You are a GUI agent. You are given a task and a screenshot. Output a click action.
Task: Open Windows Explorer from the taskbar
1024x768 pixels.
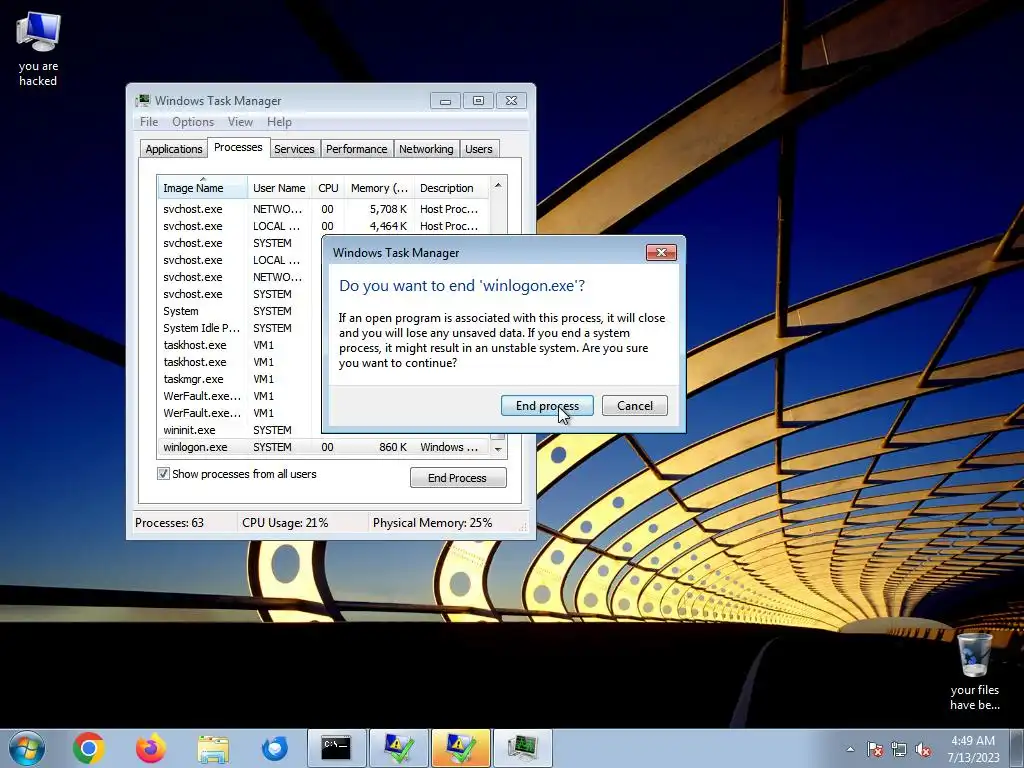pyautogui.click(x=213, y=748)
